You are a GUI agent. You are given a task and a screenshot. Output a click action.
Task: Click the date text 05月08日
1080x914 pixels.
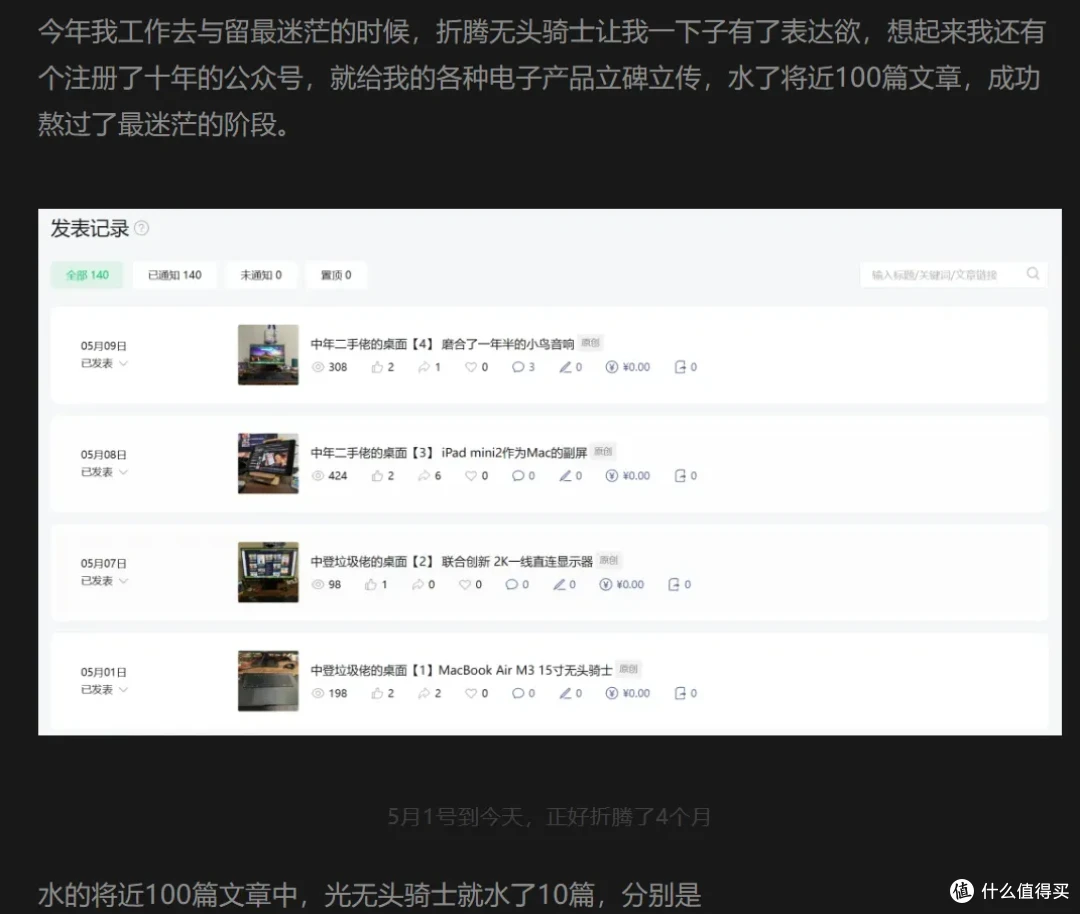pyautogui.click(x=103, y=455)
